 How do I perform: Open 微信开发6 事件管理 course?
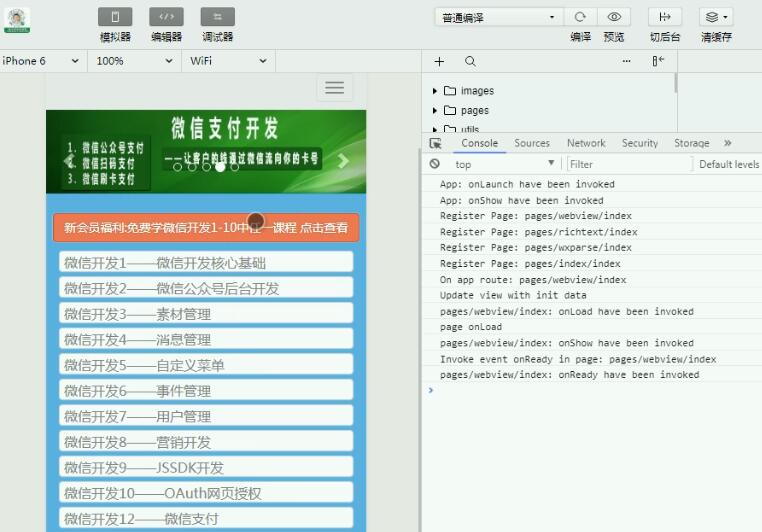[206, 391]
